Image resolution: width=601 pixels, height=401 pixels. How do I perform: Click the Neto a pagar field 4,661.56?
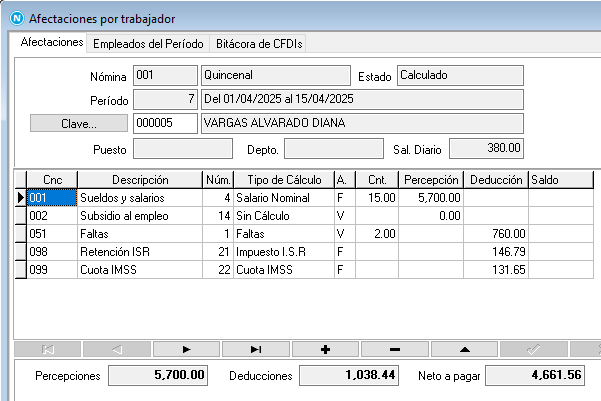click(x=535, y=375)
